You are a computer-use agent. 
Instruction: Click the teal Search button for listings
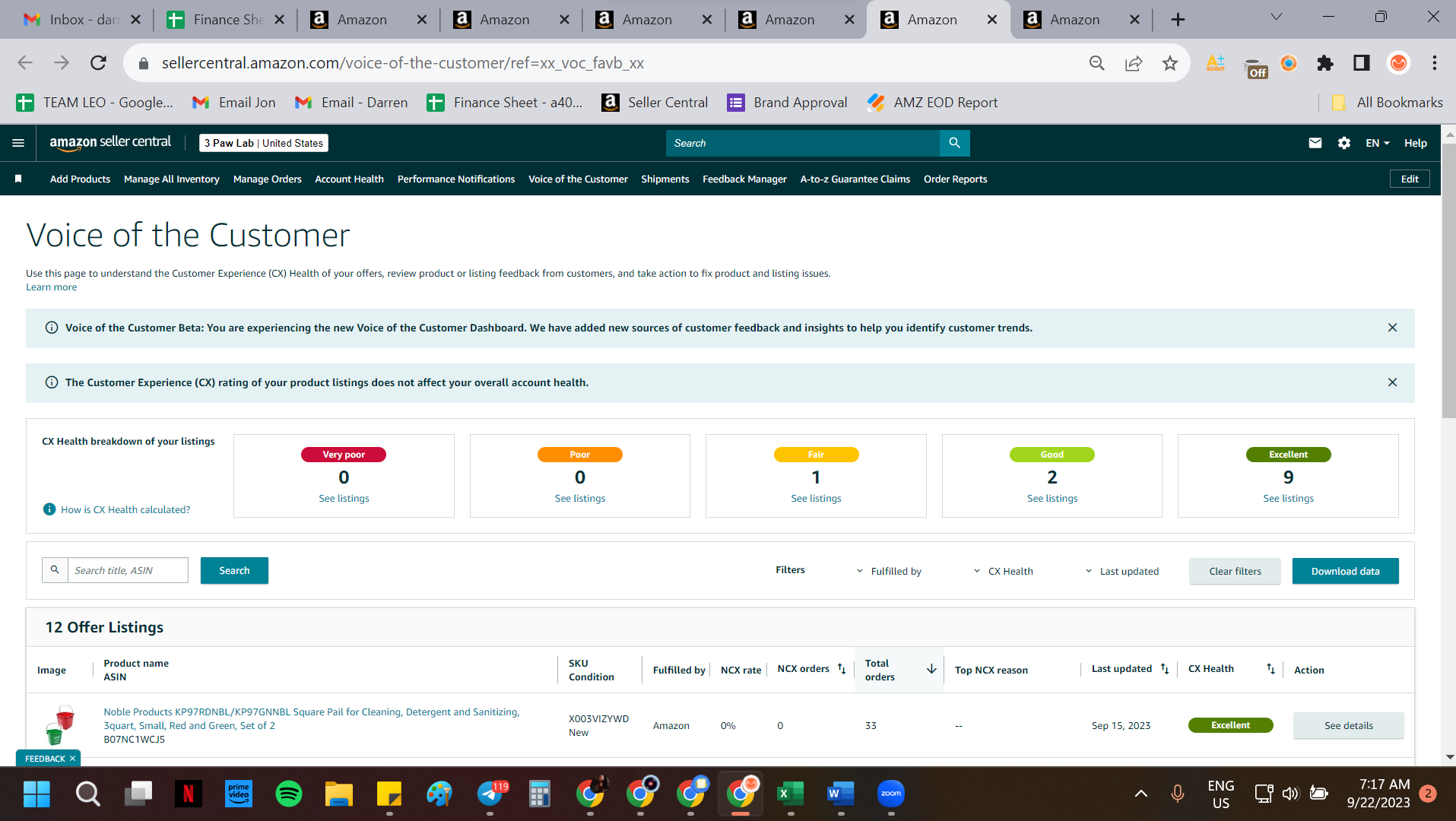(x=234, y=571)
